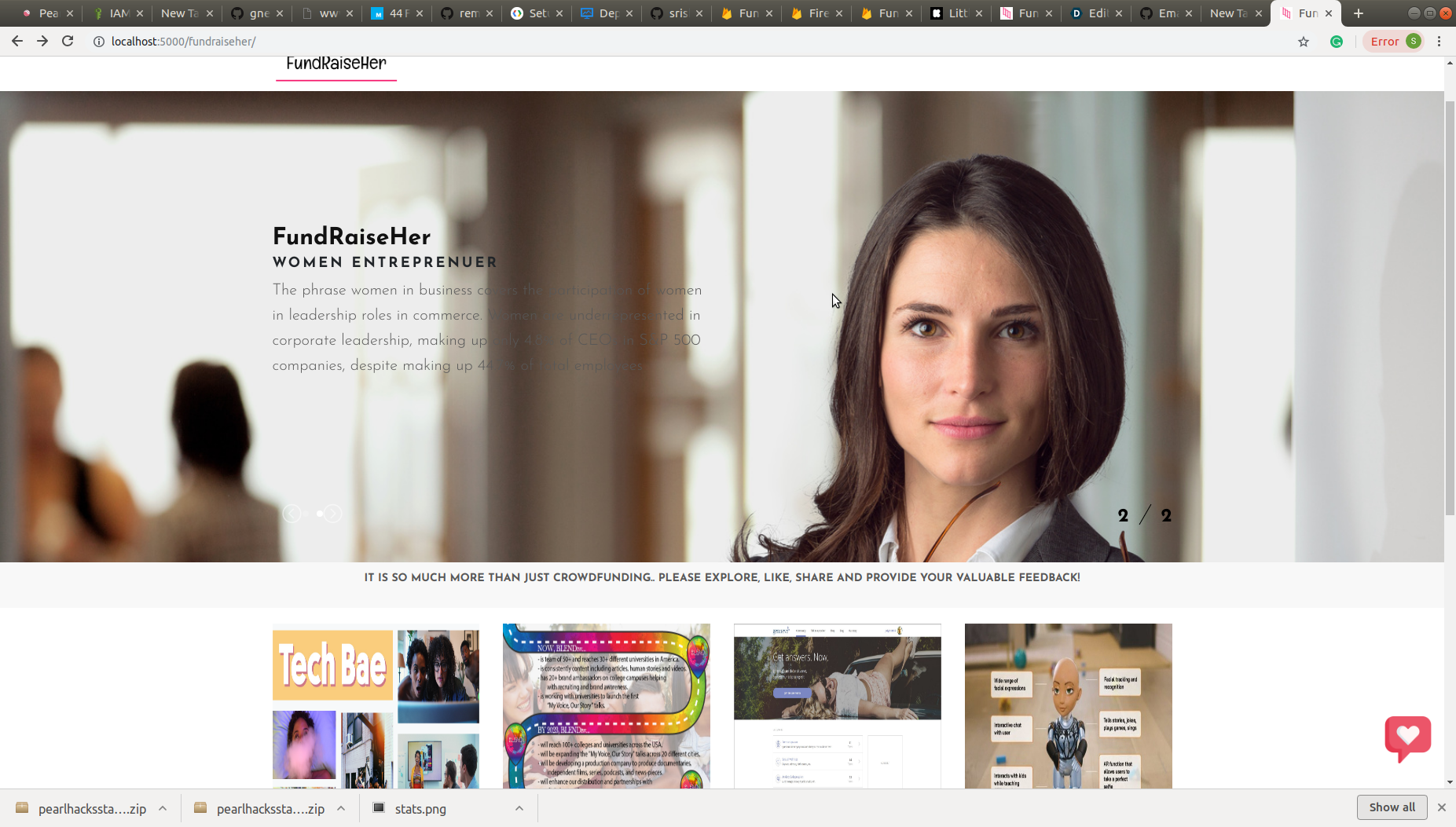Advance to next carousel slide
Image resolution: width=1456 pixels, height=827 pixels.
(333, 514)
